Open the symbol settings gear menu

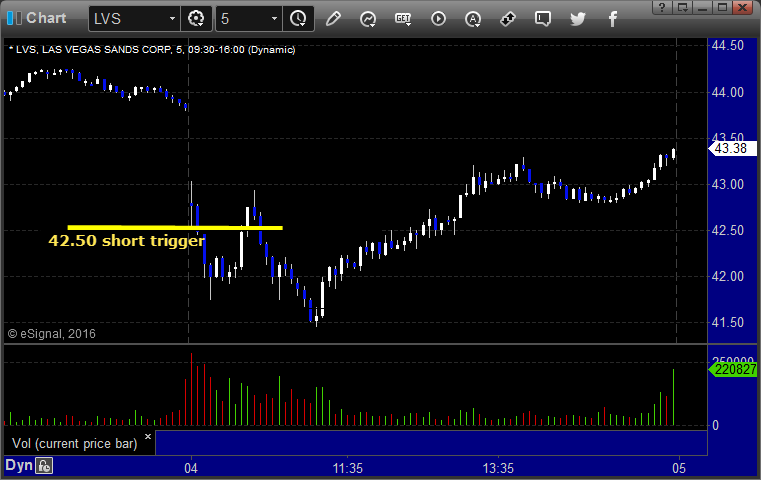tap(196, 19)
